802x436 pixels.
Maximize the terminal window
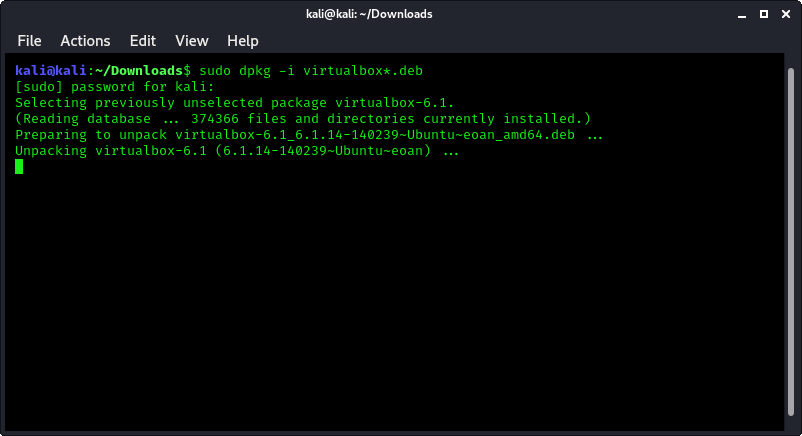click(x=764, y=14)
